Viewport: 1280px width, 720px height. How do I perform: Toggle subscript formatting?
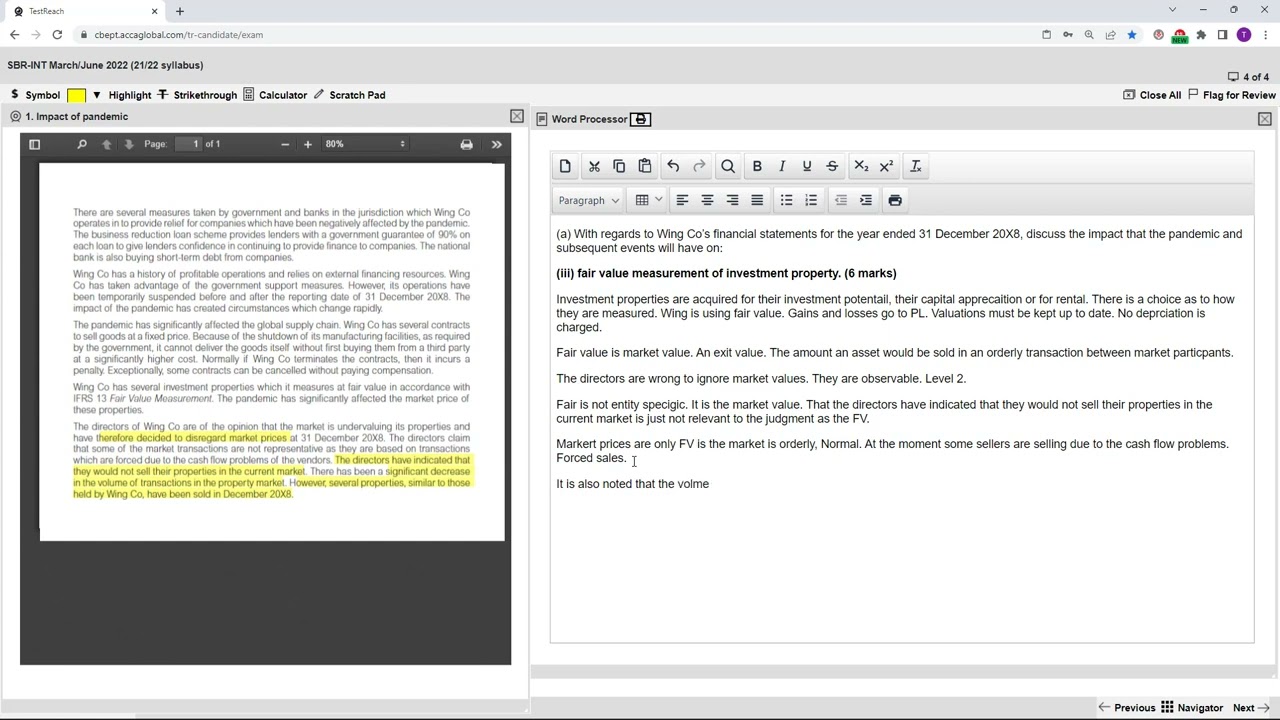click(861, 166)
